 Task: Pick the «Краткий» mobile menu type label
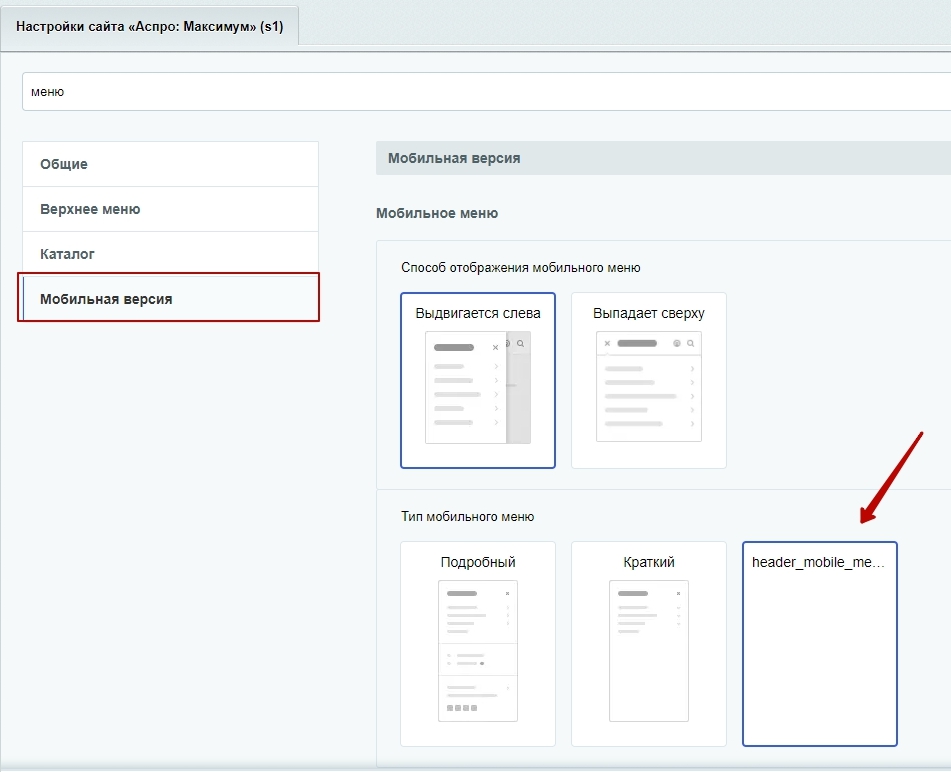[648, 562]
